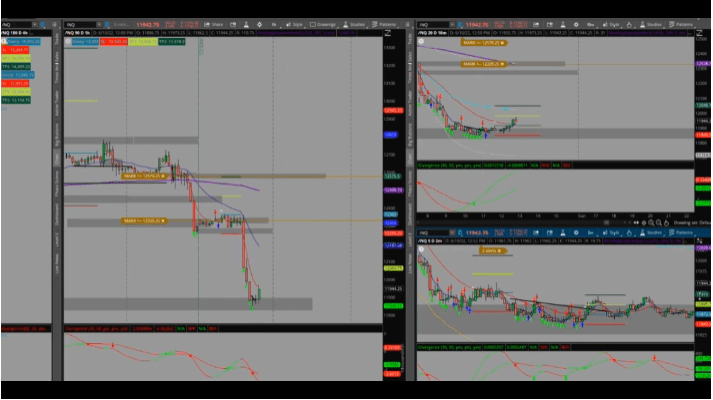
Task: Open the Trade side tab left of the 1h chart
Action: [57, 39]
